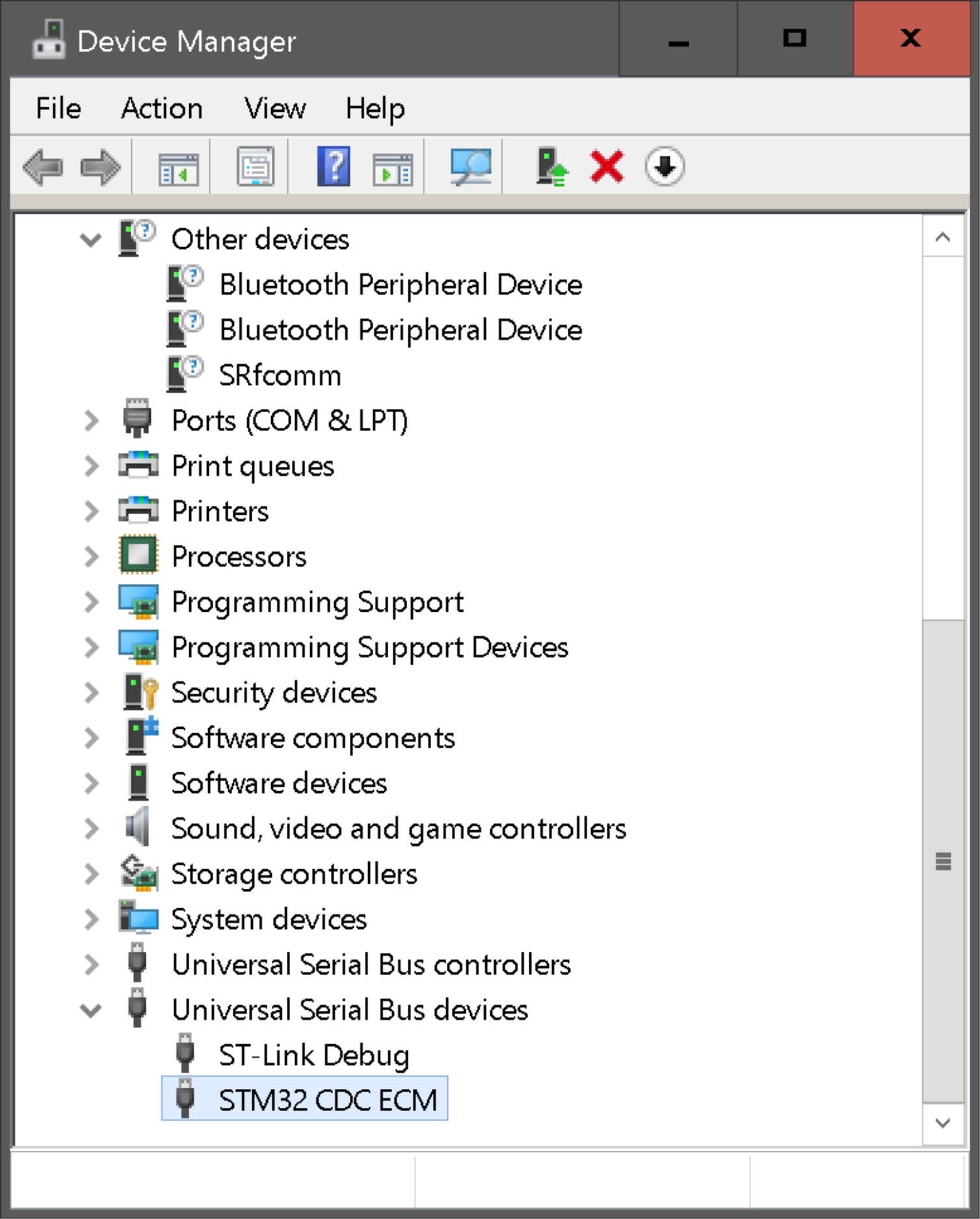The height and width of the screenshot is (1219, 980).
Task: Expand the Ports (COM & LPT) category
Action: [x=91, y=421]
